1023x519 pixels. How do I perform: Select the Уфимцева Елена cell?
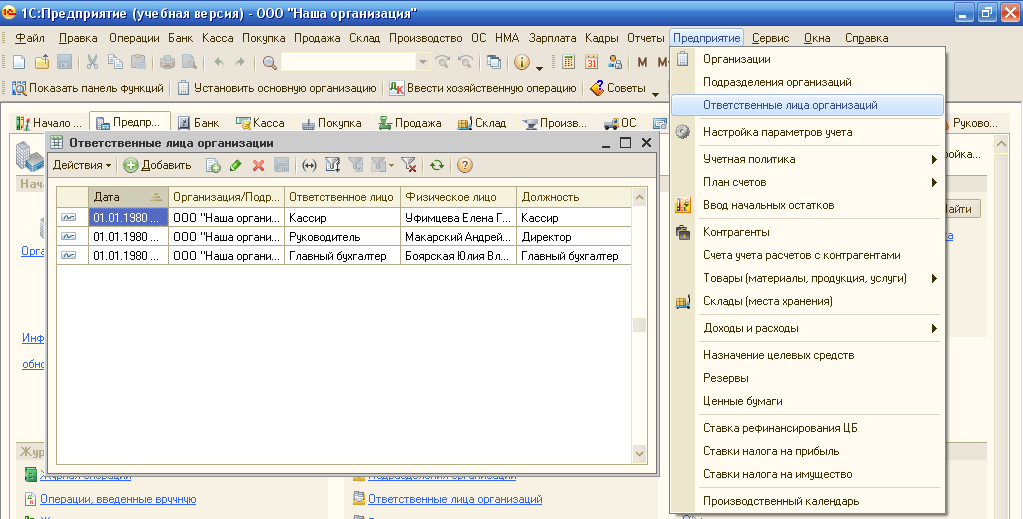(x=458, y=218)
